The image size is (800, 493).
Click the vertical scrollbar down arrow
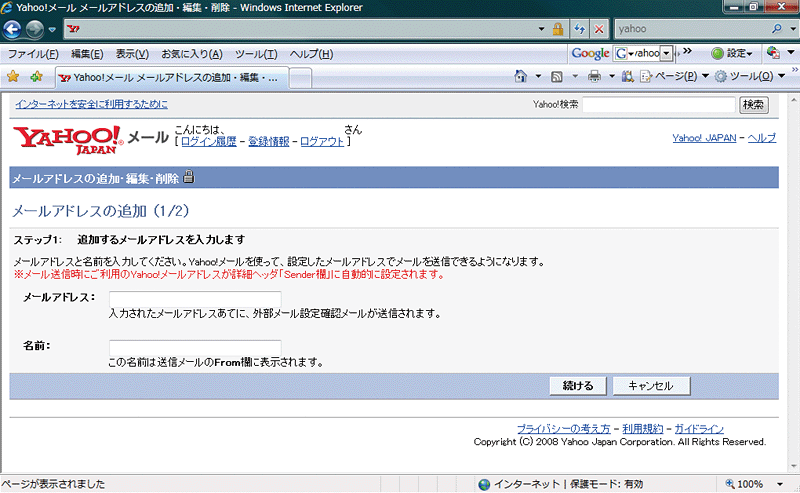[x=794, y=466]
